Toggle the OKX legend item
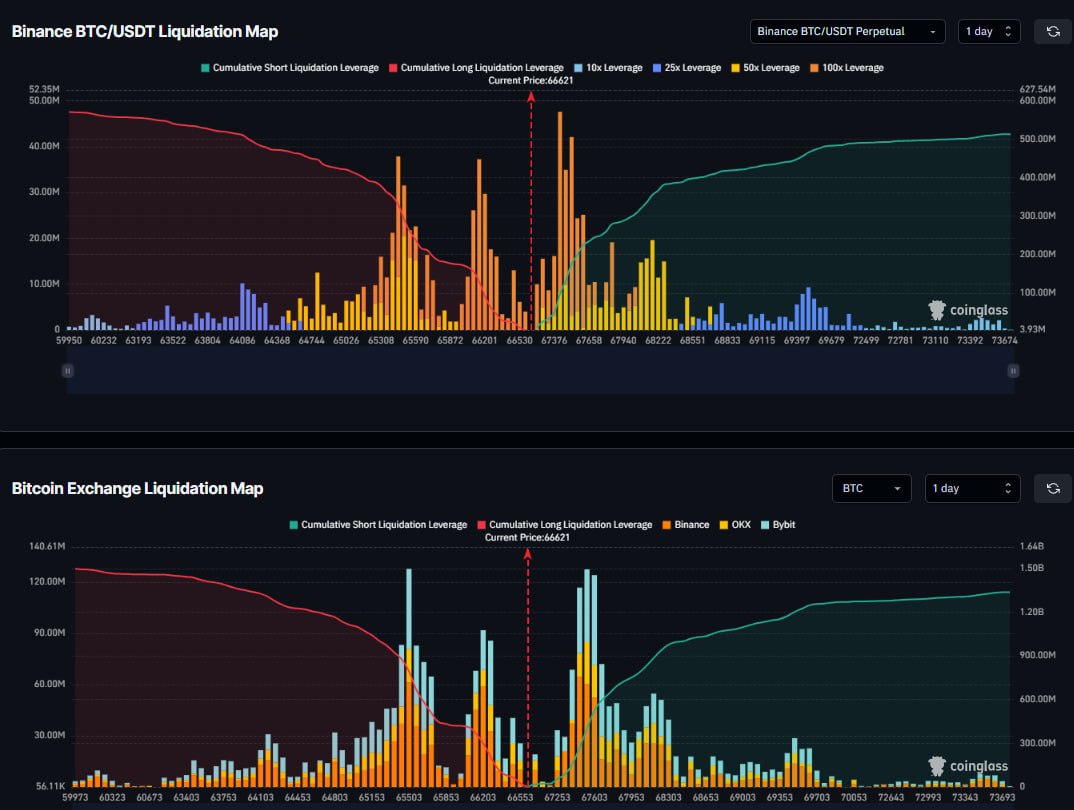This screenshot has width=1074, height=810. coord(740,525)
